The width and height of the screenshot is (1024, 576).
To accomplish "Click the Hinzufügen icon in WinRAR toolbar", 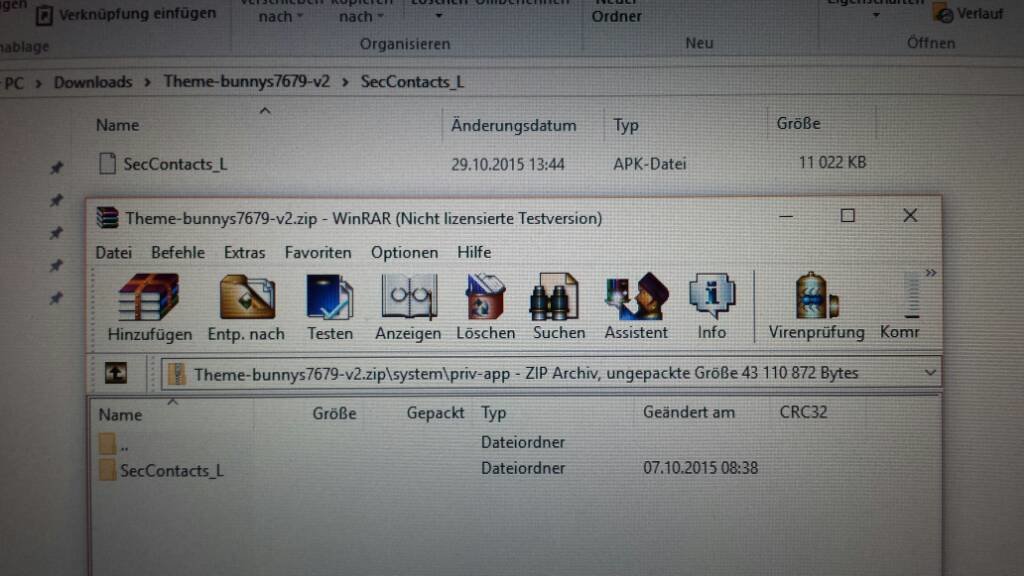I will pos(150,307).
